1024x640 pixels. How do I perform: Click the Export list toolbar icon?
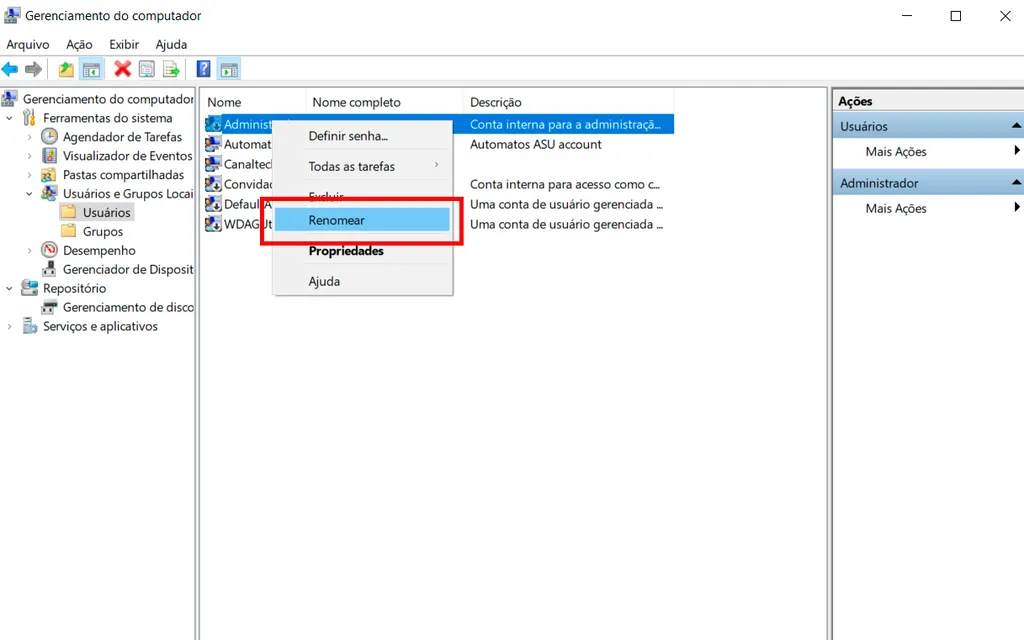click(171, 69)
